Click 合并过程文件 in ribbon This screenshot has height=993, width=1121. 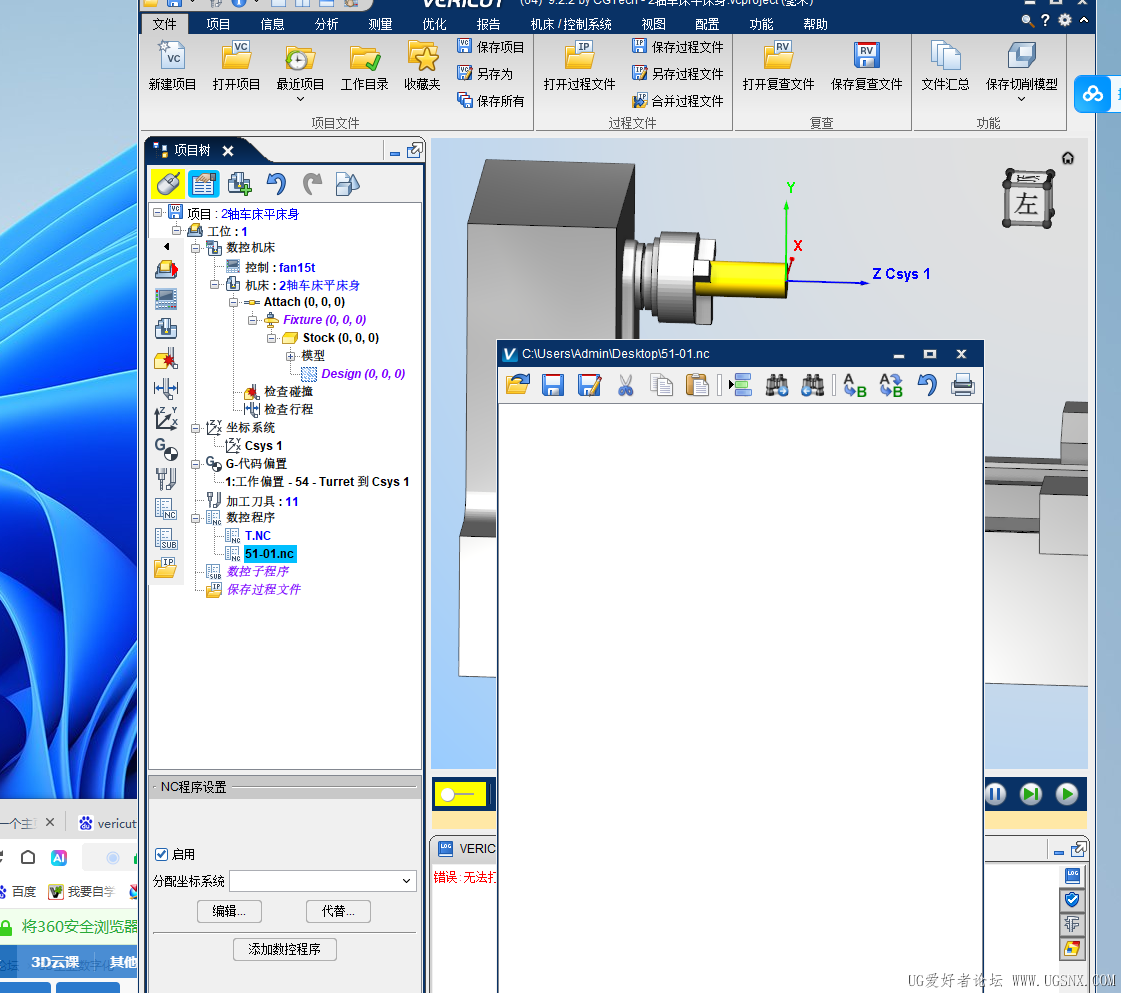point(678,101)
